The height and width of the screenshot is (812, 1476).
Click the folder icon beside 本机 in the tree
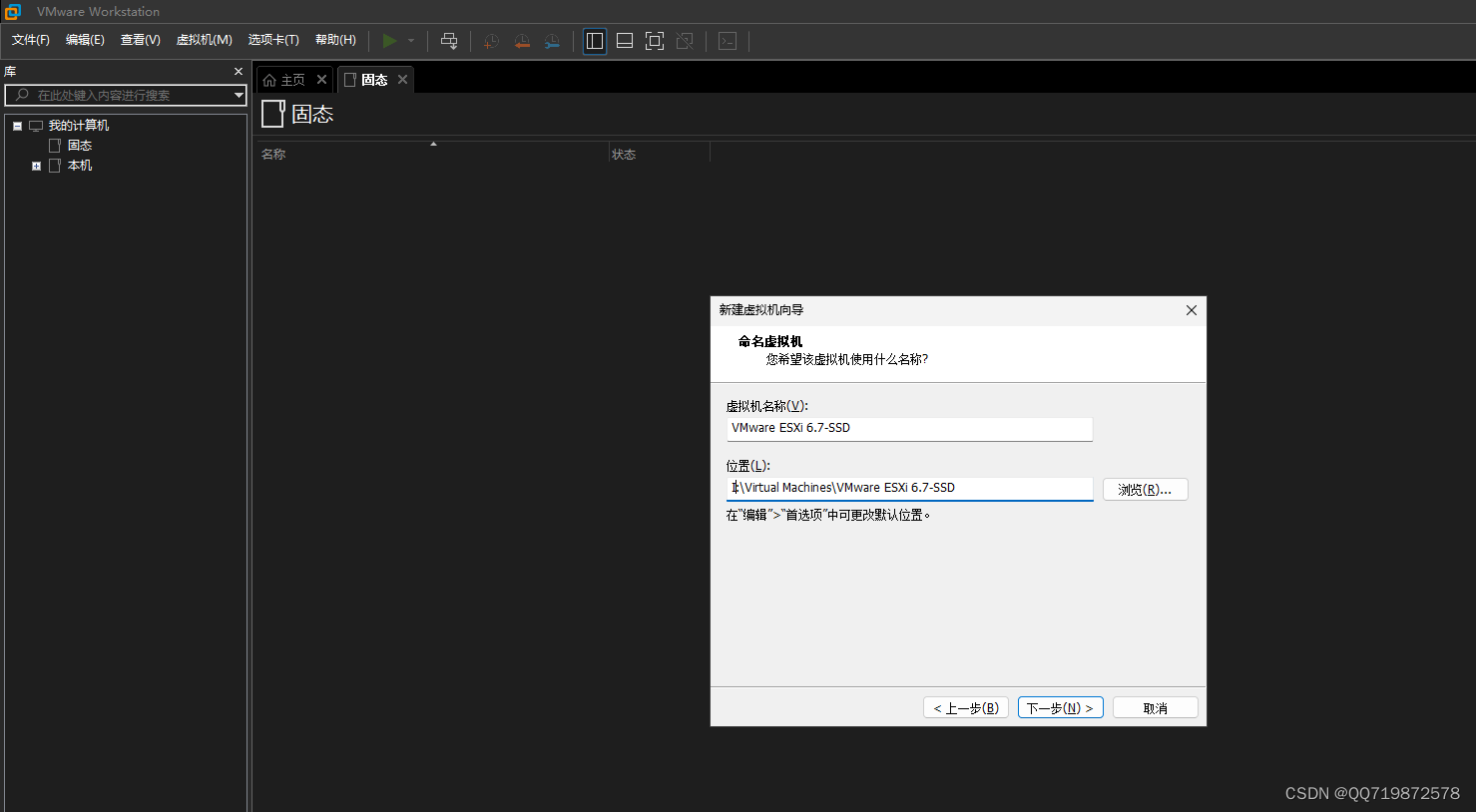pyautogui.click(x=55, y=166)
